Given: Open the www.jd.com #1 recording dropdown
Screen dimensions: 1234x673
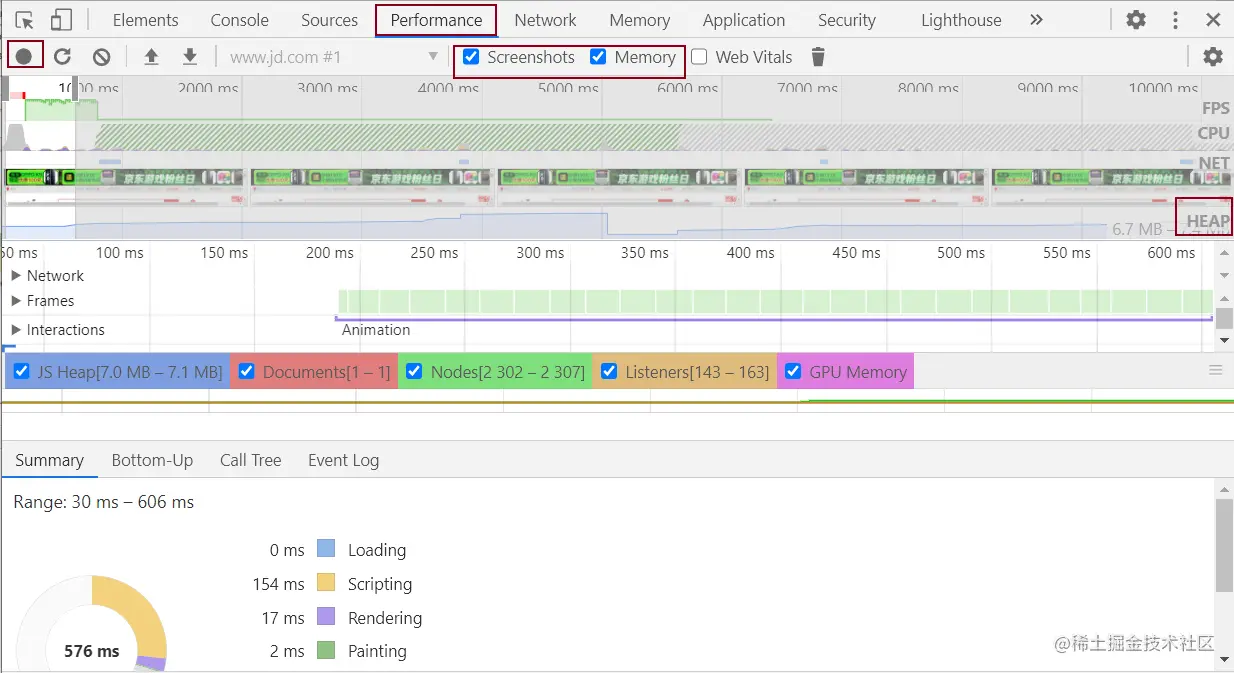Looking at the screenshot, I should click(x=334, y=57).
